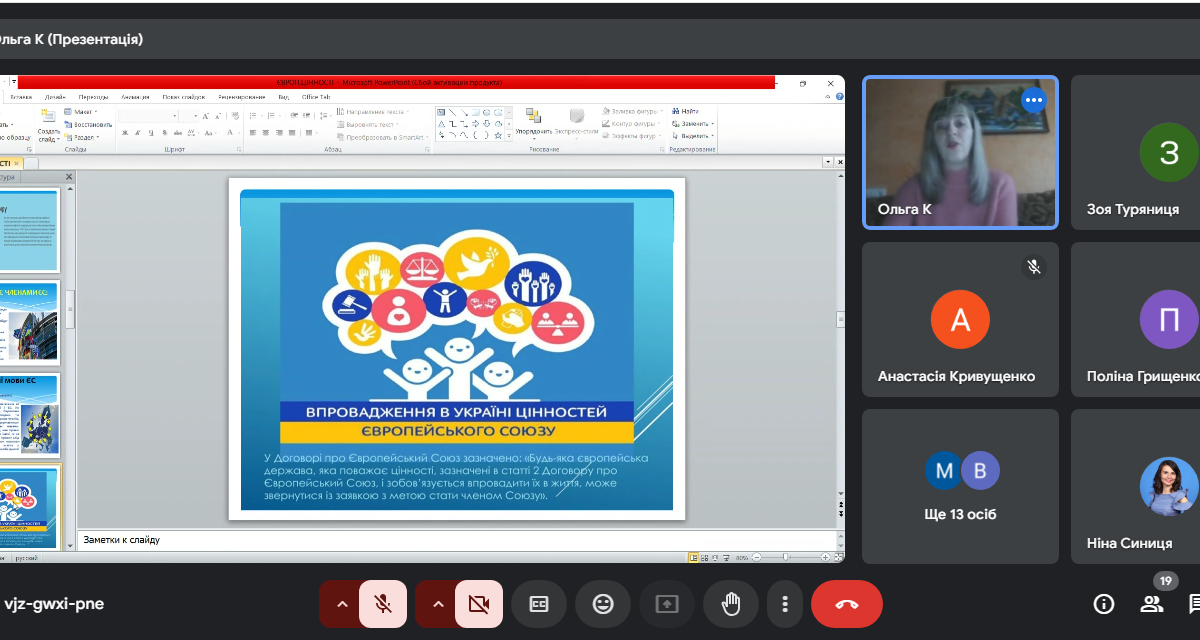Open meeting details info icon

tap(1104, 604)
